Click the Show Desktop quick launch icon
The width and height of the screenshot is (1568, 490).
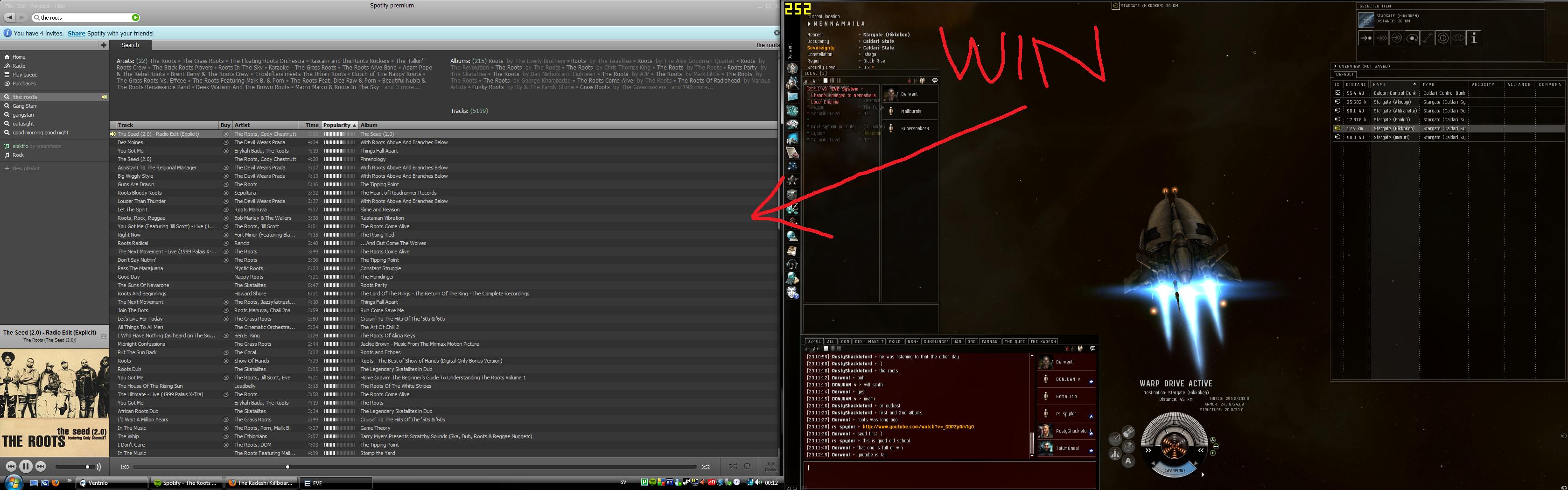click(34, 483)
